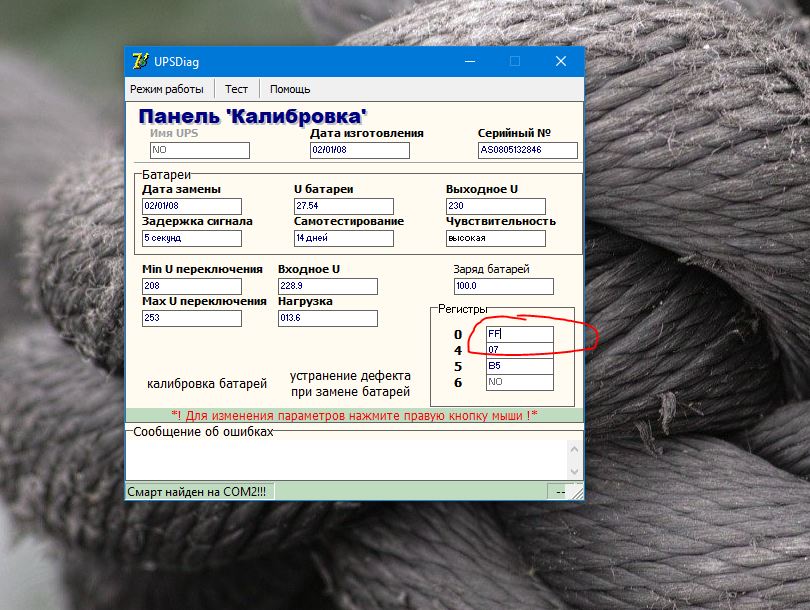Image resolution: width=810 pixels, height=610 pixels.
Task: Select the Чувствительность field высокая
Action: pyautogui.click(x=495, y=238)
